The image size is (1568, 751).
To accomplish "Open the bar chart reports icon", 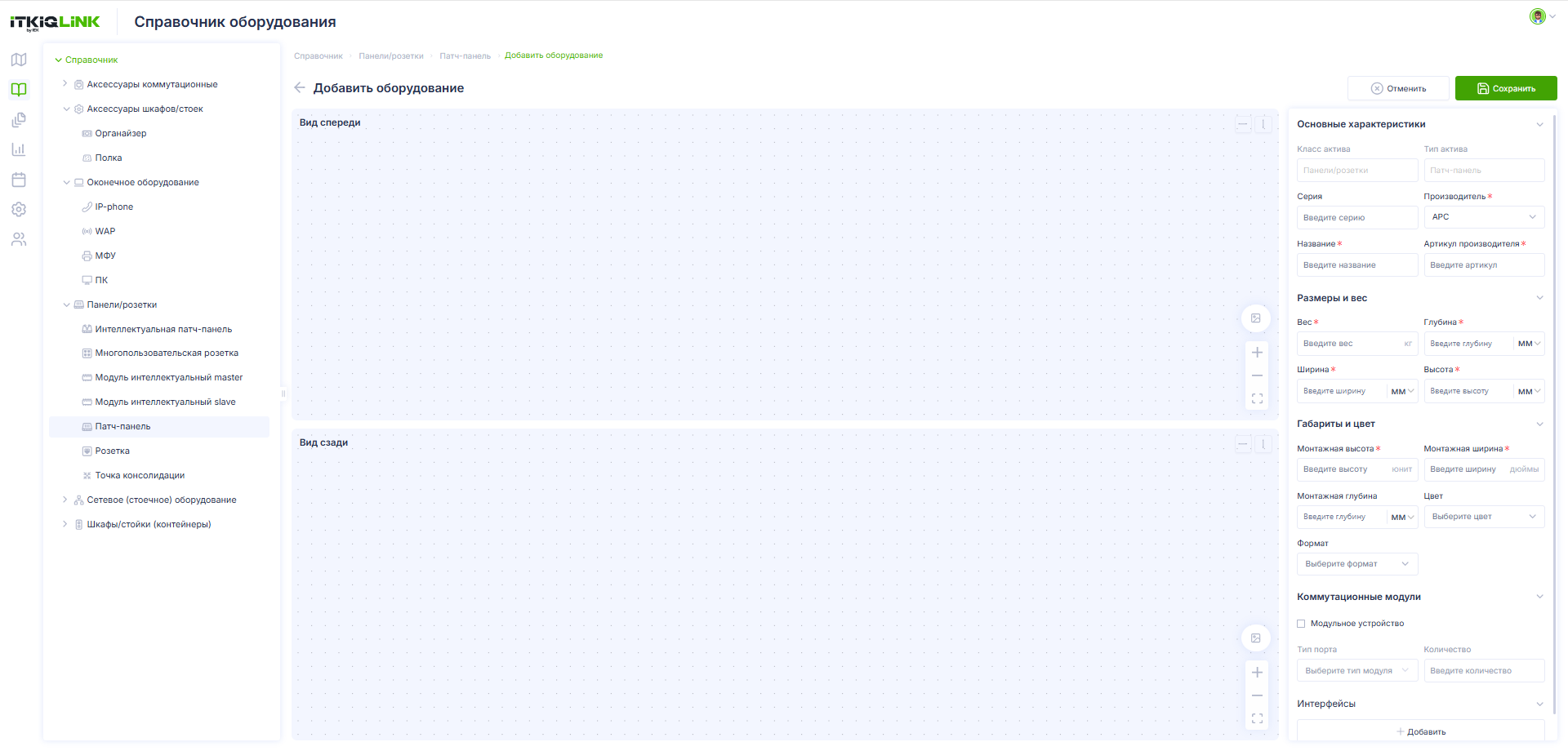I will (19, 149).
